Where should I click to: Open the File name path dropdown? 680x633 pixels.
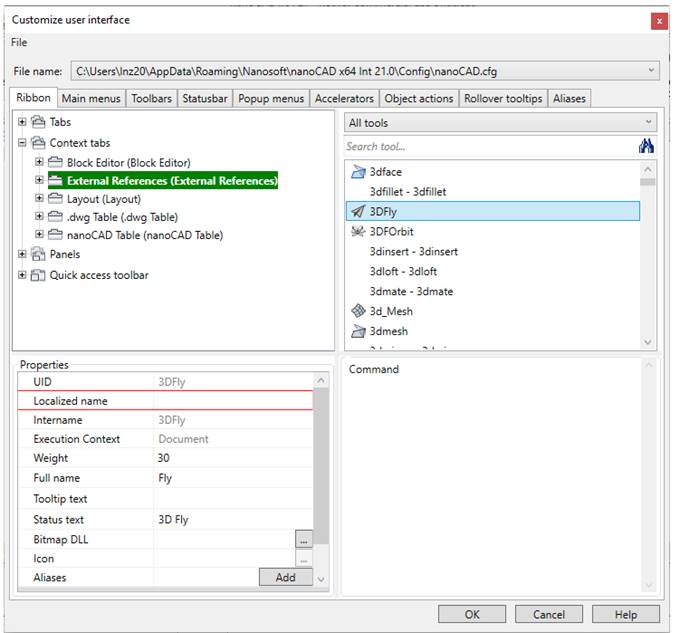coord(652,71)
